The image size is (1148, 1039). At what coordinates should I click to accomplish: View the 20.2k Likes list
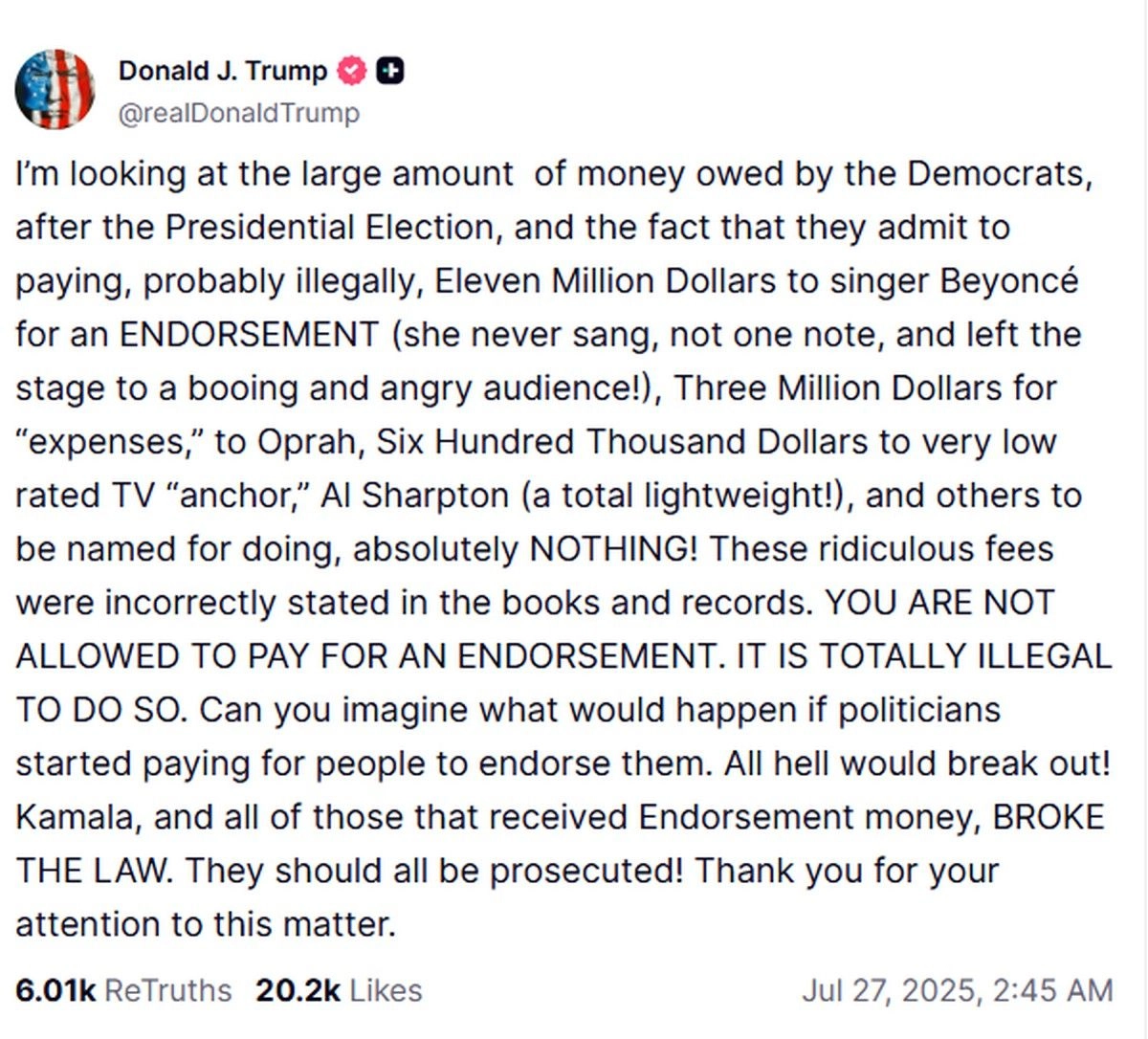coord(339,990)
